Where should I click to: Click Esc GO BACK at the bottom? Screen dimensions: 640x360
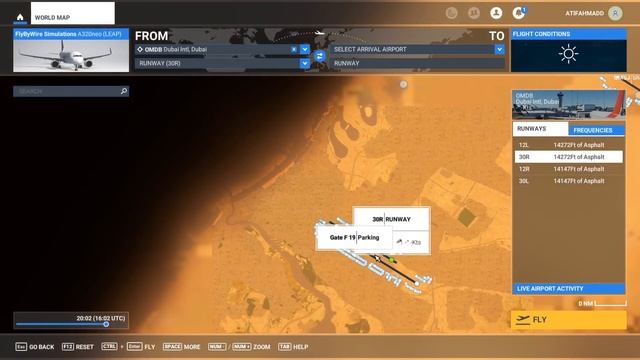35,347
